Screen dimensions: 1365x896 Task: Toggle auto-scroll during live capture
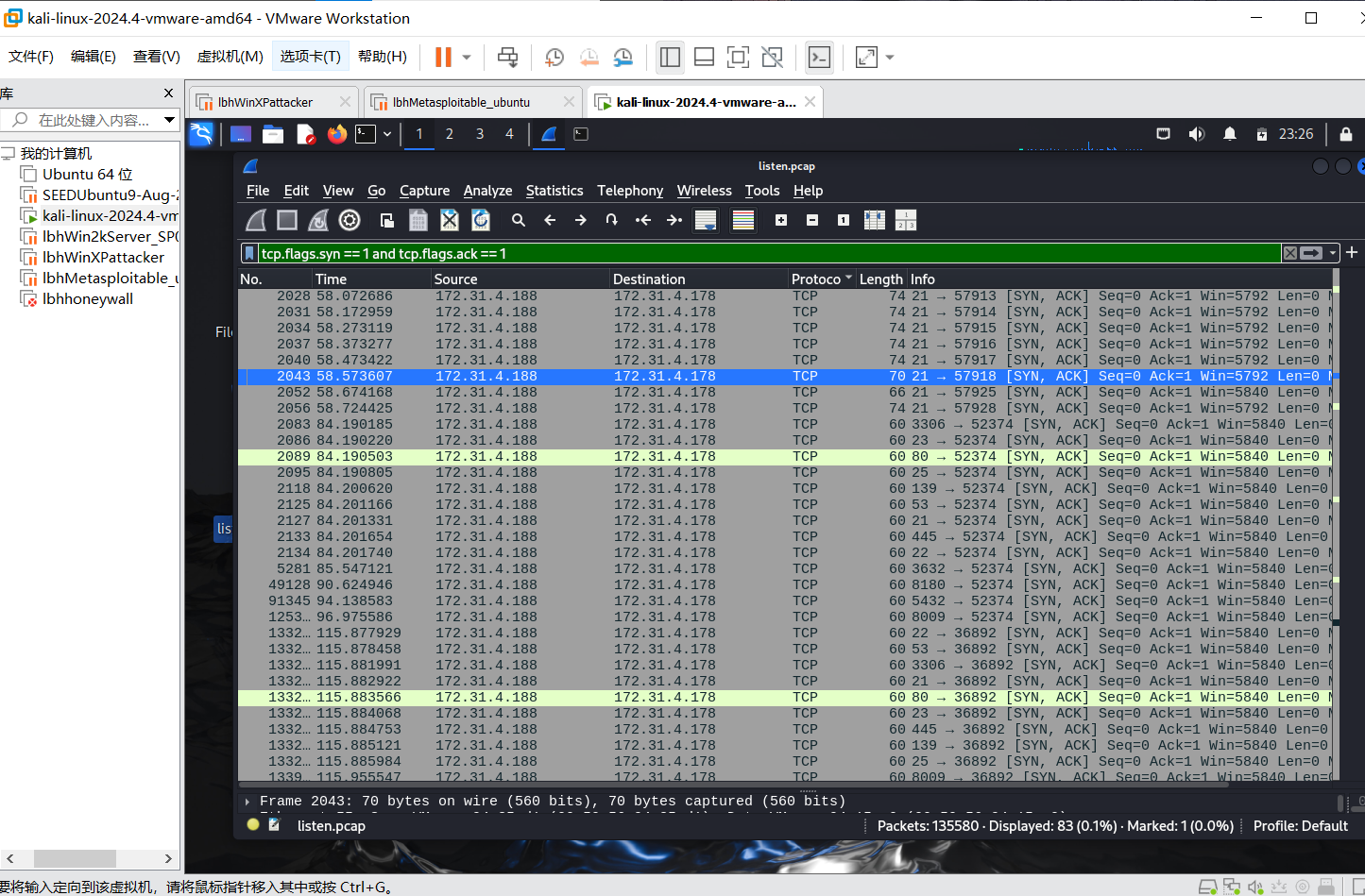pos(706,220)
